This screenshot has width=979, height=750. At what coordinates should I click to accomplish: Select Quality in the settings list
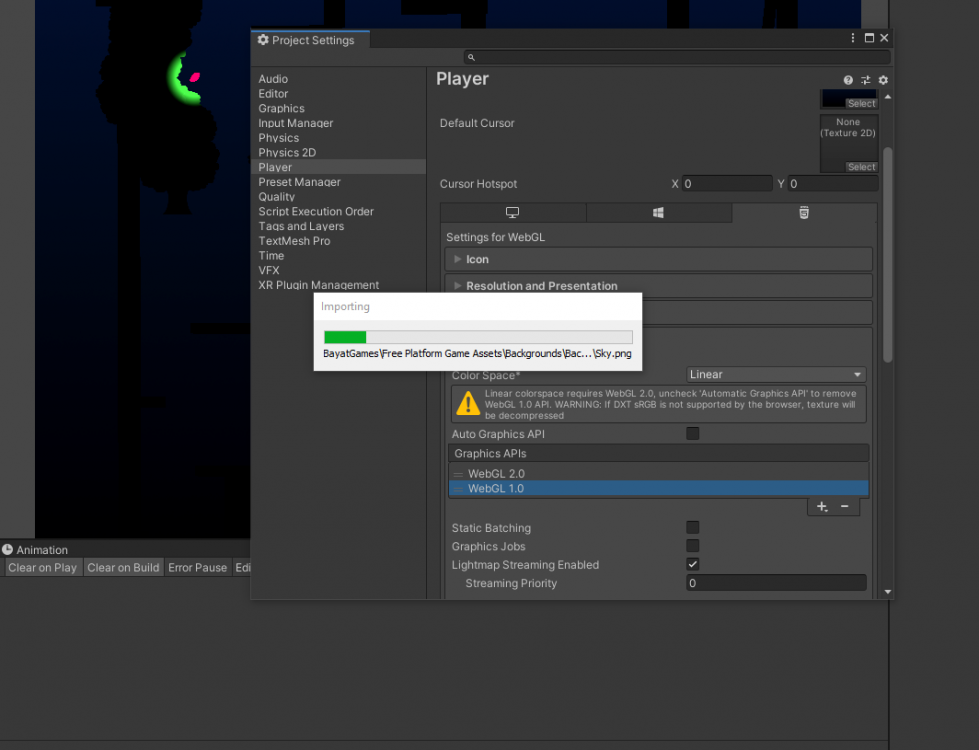tap(276, 197)
